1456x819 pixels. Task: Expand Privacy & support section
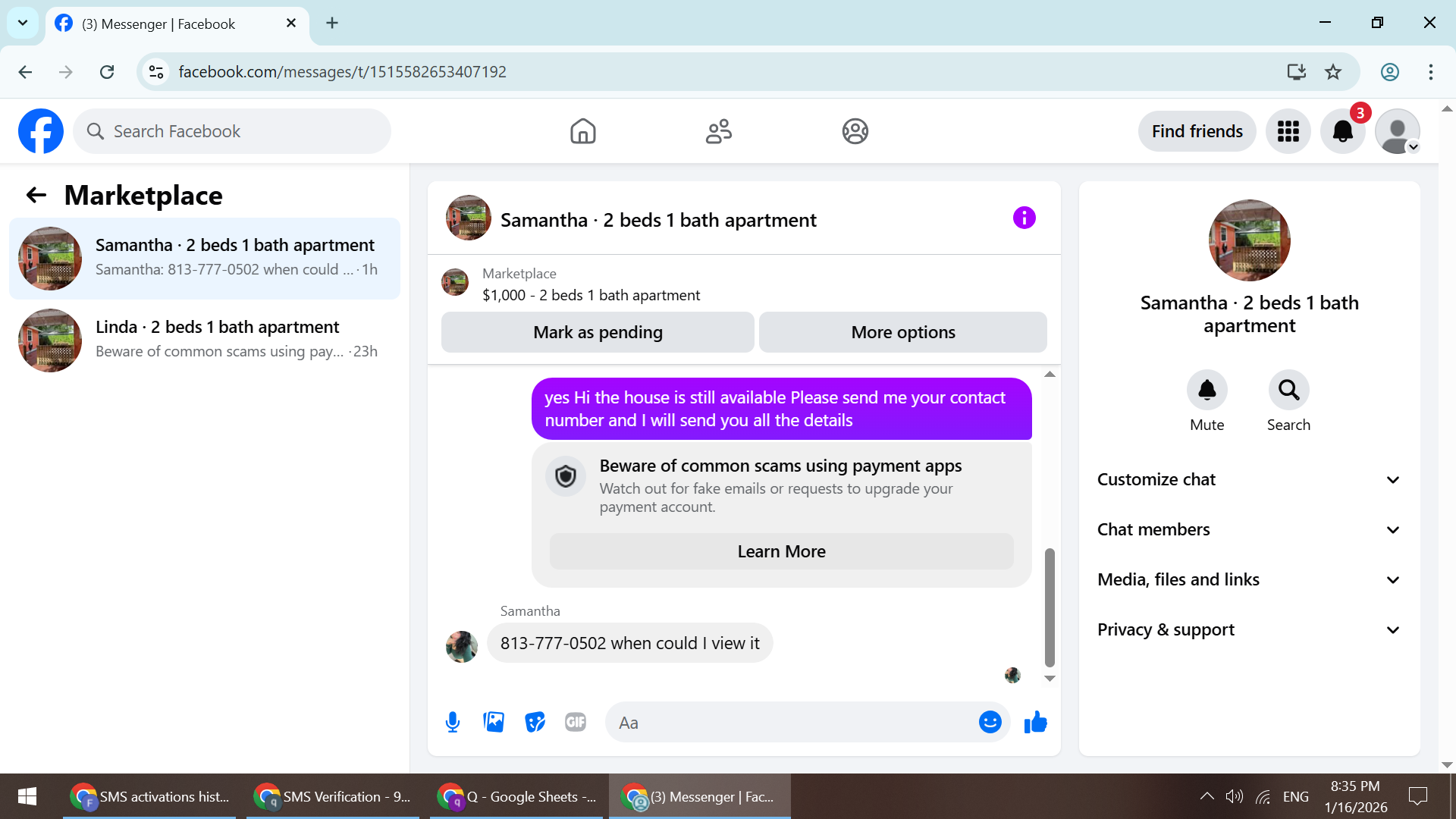coord(1249,629)
